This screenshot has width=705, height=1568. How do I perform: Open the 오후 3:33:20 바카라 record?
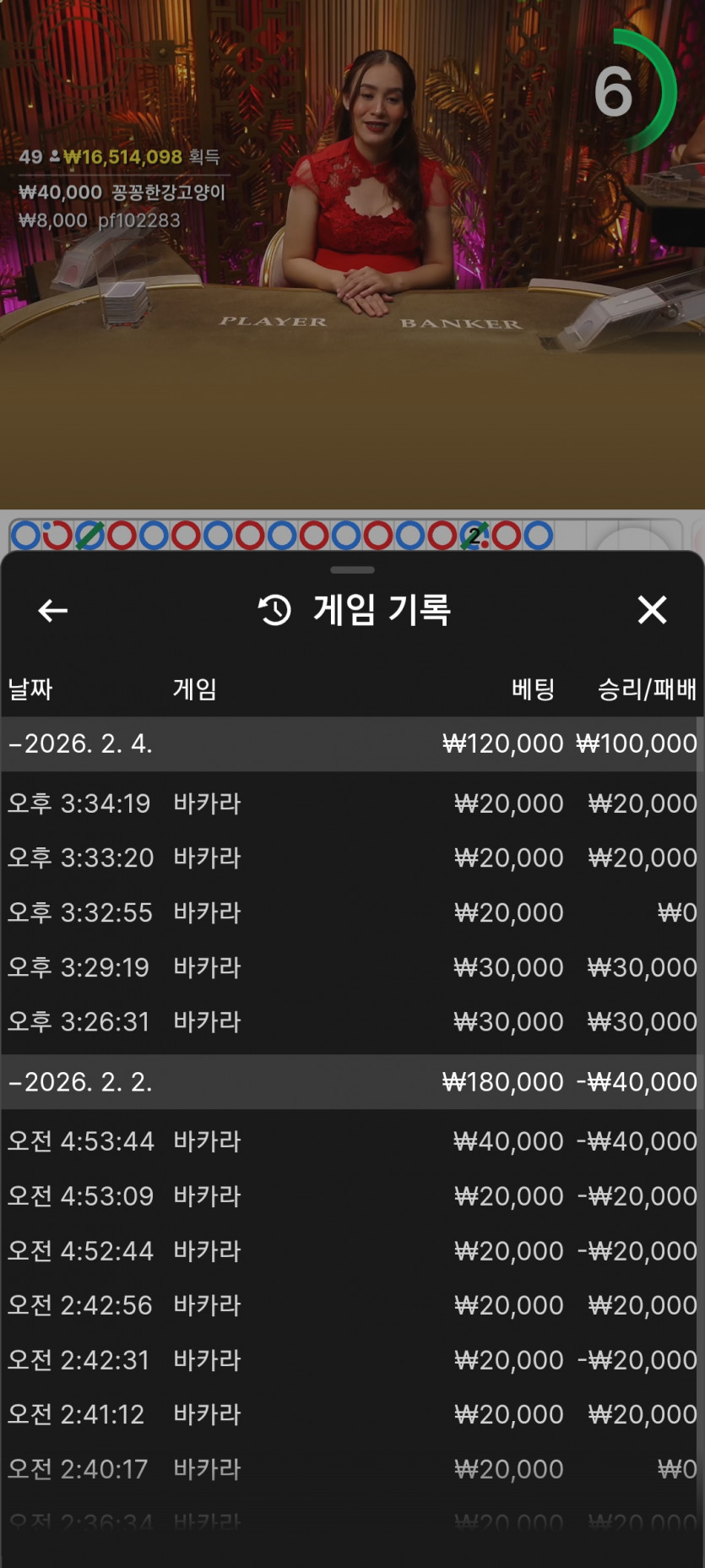(x=351, y=857)
